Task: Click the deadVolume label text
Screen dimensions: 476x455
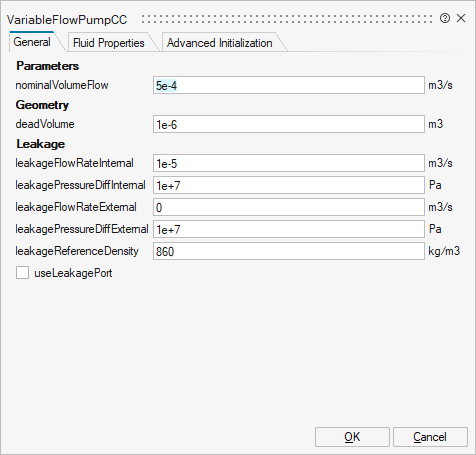Action: [x=45, y=124]
